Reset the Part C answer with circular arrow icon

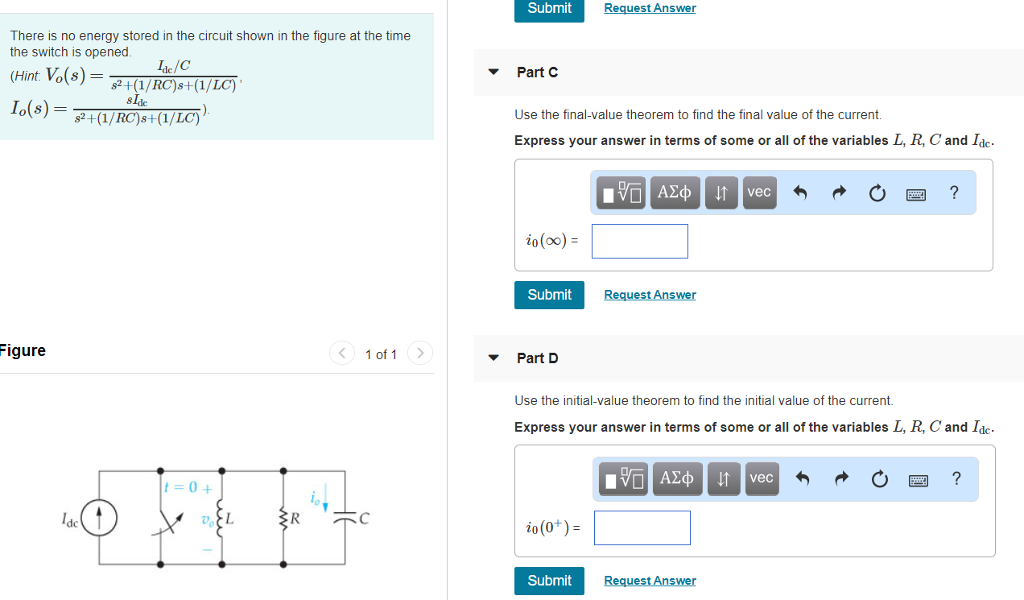pos(877,192)
